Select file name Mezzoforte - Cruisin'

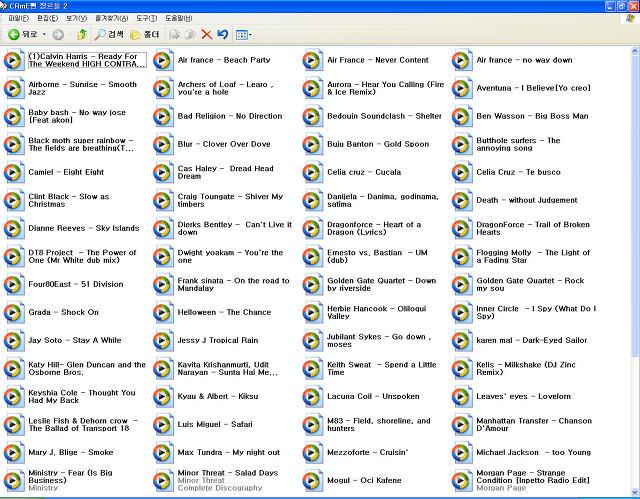coord(367,452)
